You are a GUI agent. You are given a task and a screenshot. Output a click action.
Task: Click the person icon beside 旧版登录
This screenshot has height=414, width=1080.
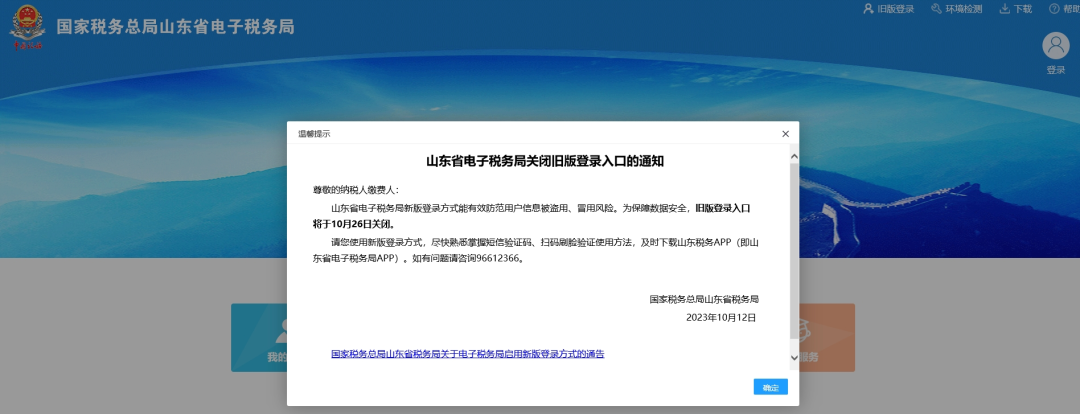[869, 8]
